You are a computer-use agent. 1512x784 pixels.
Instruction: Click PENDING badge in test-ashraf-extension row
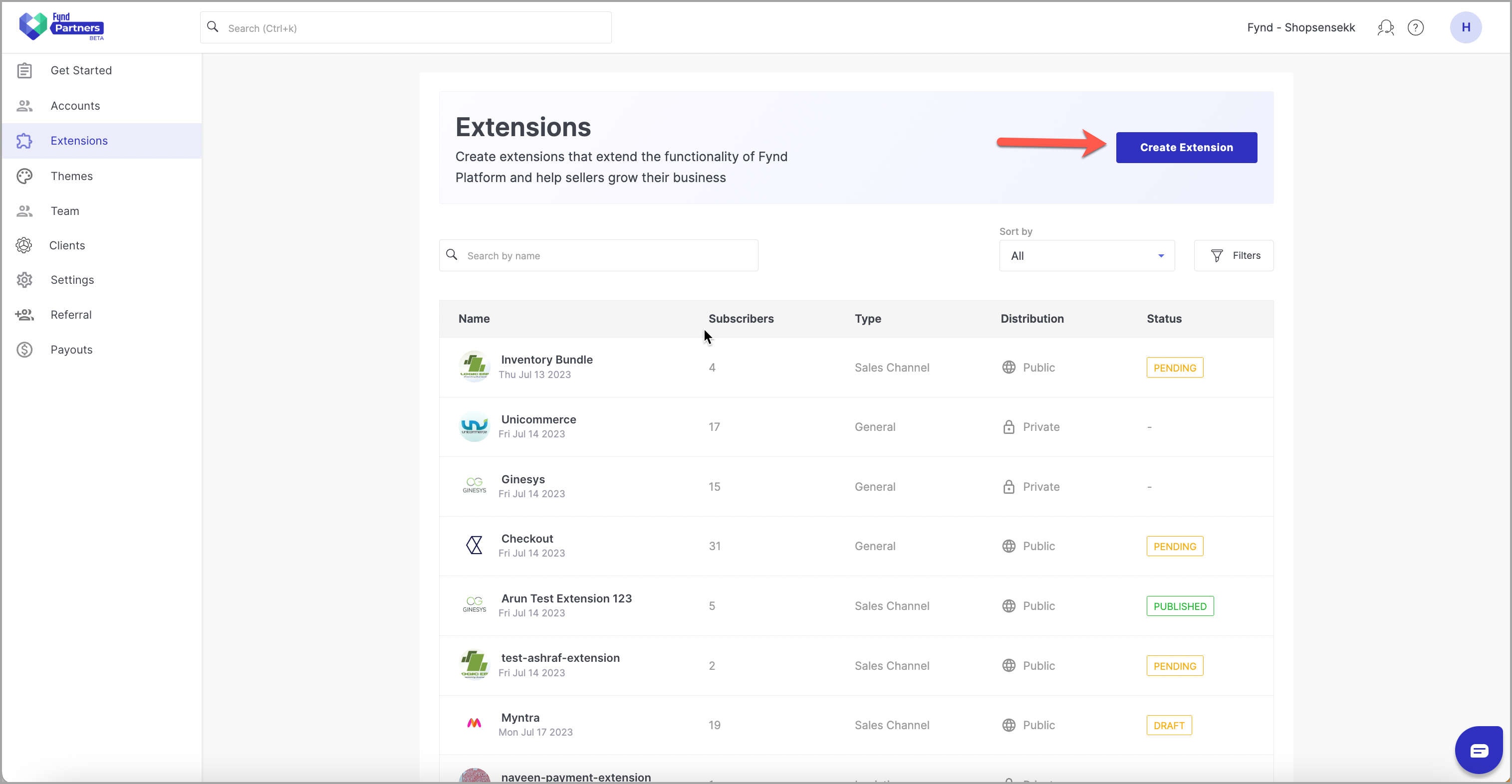pyautogui.click(x=1175, y=665)
